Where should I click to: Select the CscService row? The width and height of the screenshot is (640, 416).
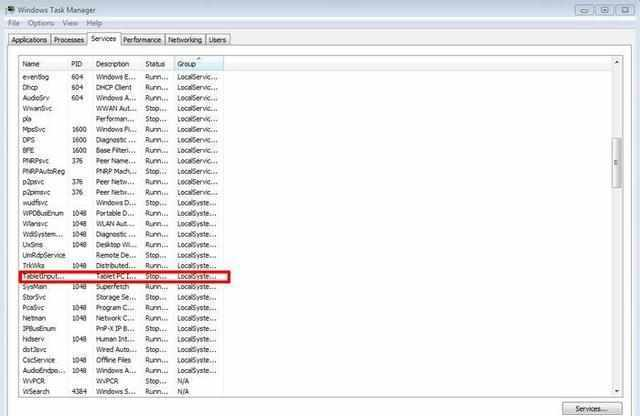[121, 360]
